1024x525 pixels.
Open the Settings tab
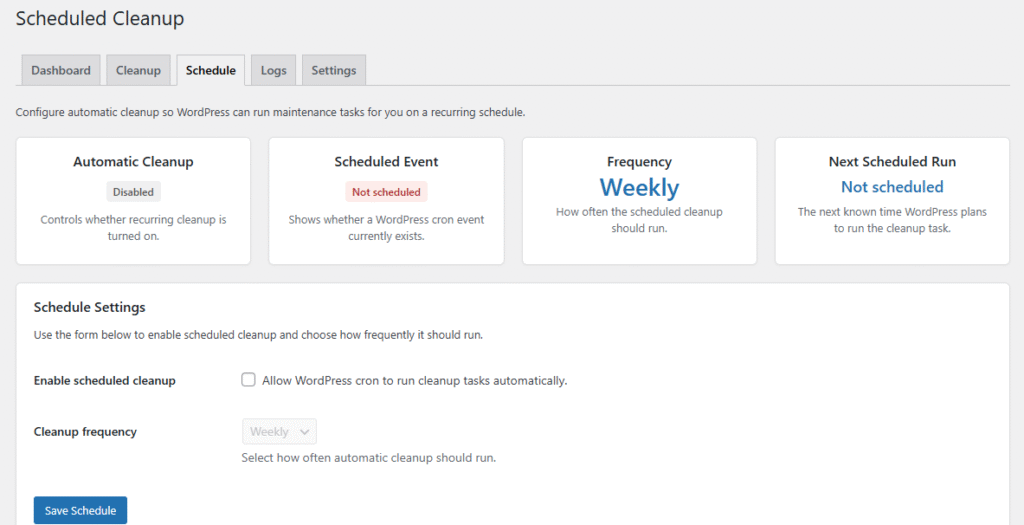pos(333,70)
